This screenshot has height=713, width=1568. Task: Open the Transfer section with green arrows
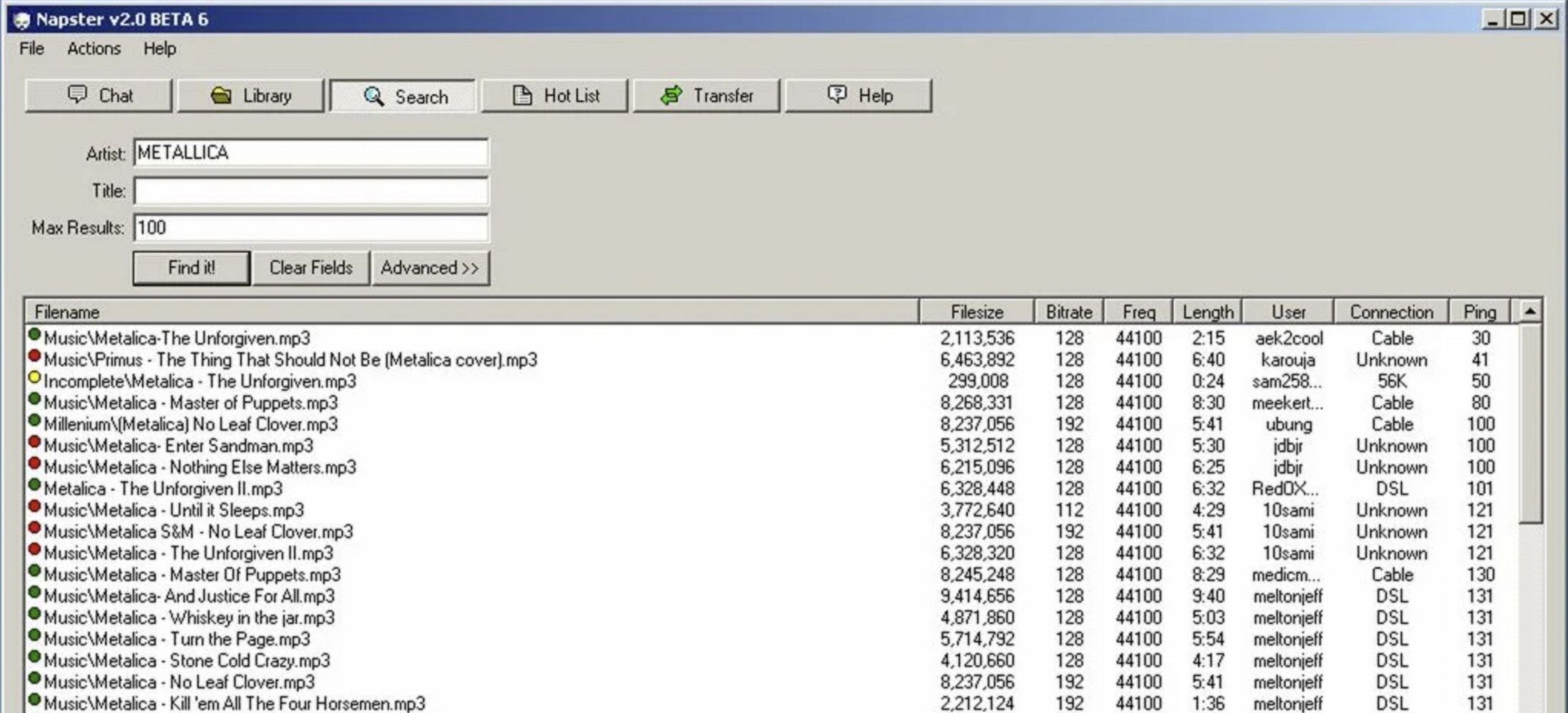point(706,96)
